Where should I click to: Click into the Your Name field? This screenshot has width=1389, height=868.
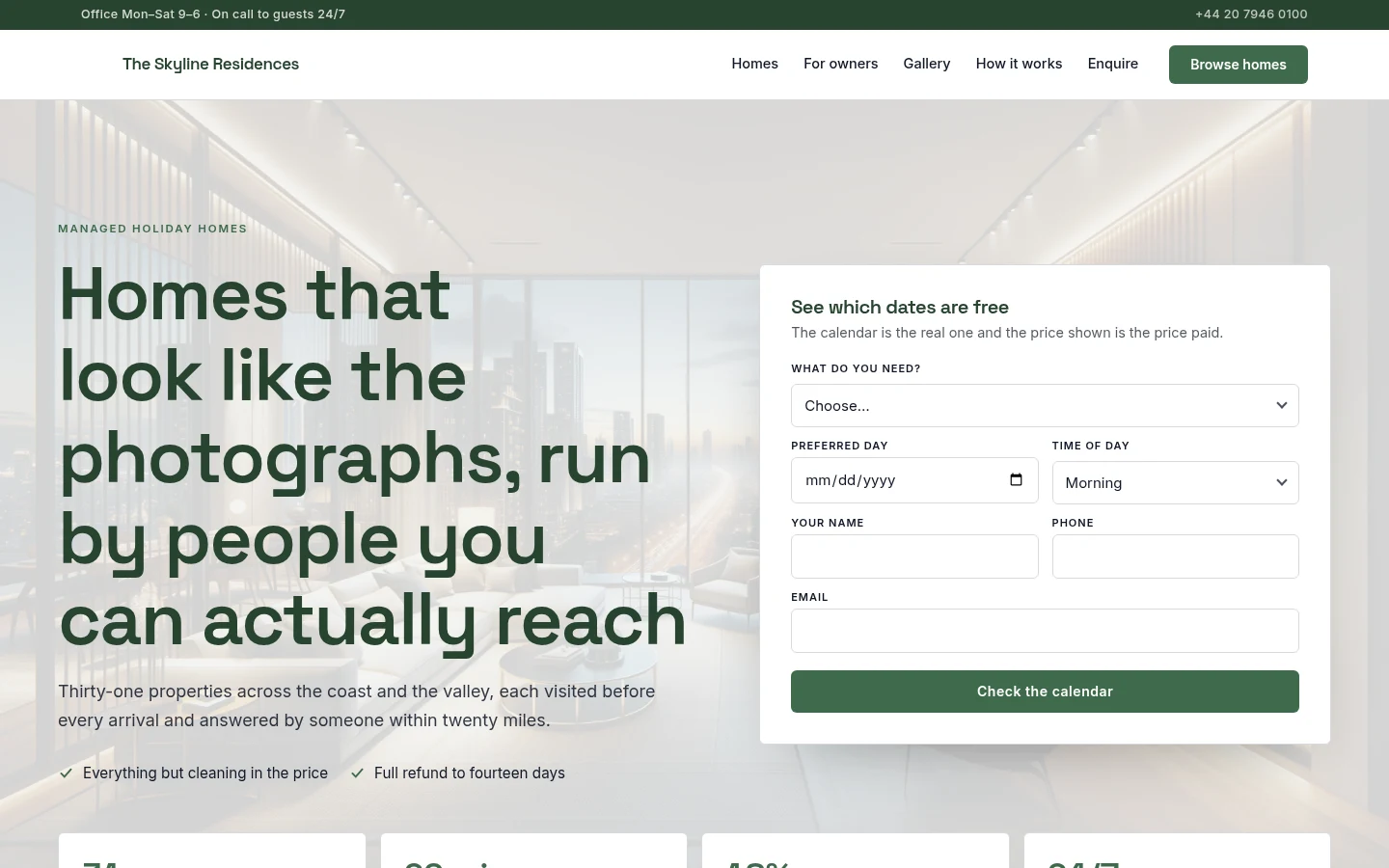pyautogui.click(x=914, y=556)
